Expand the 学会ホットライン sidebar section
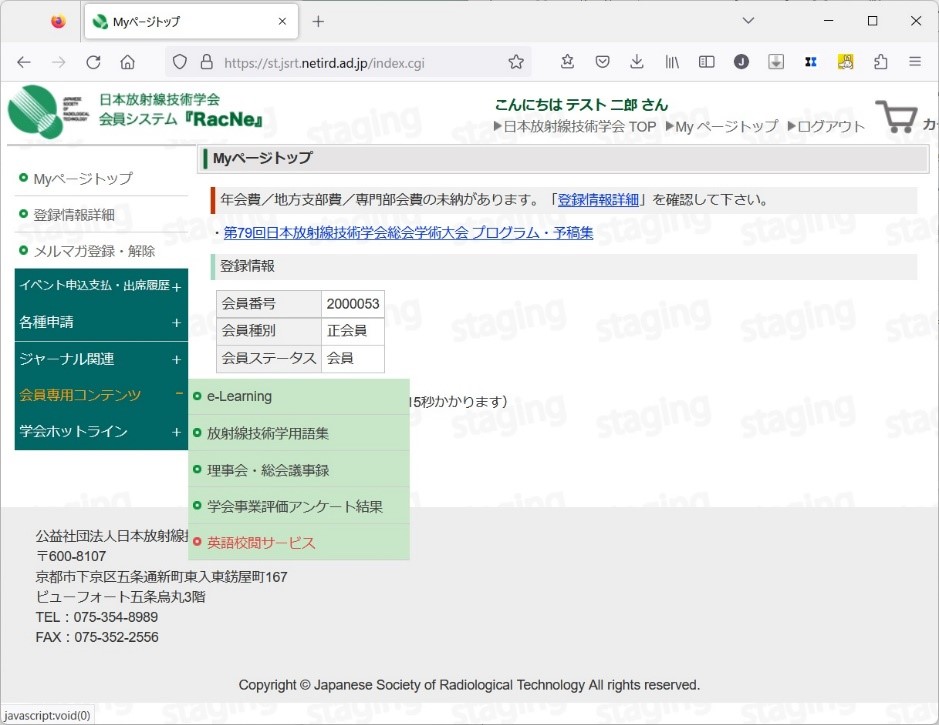Viewport: 939px width, 725px height. point(100,432)
